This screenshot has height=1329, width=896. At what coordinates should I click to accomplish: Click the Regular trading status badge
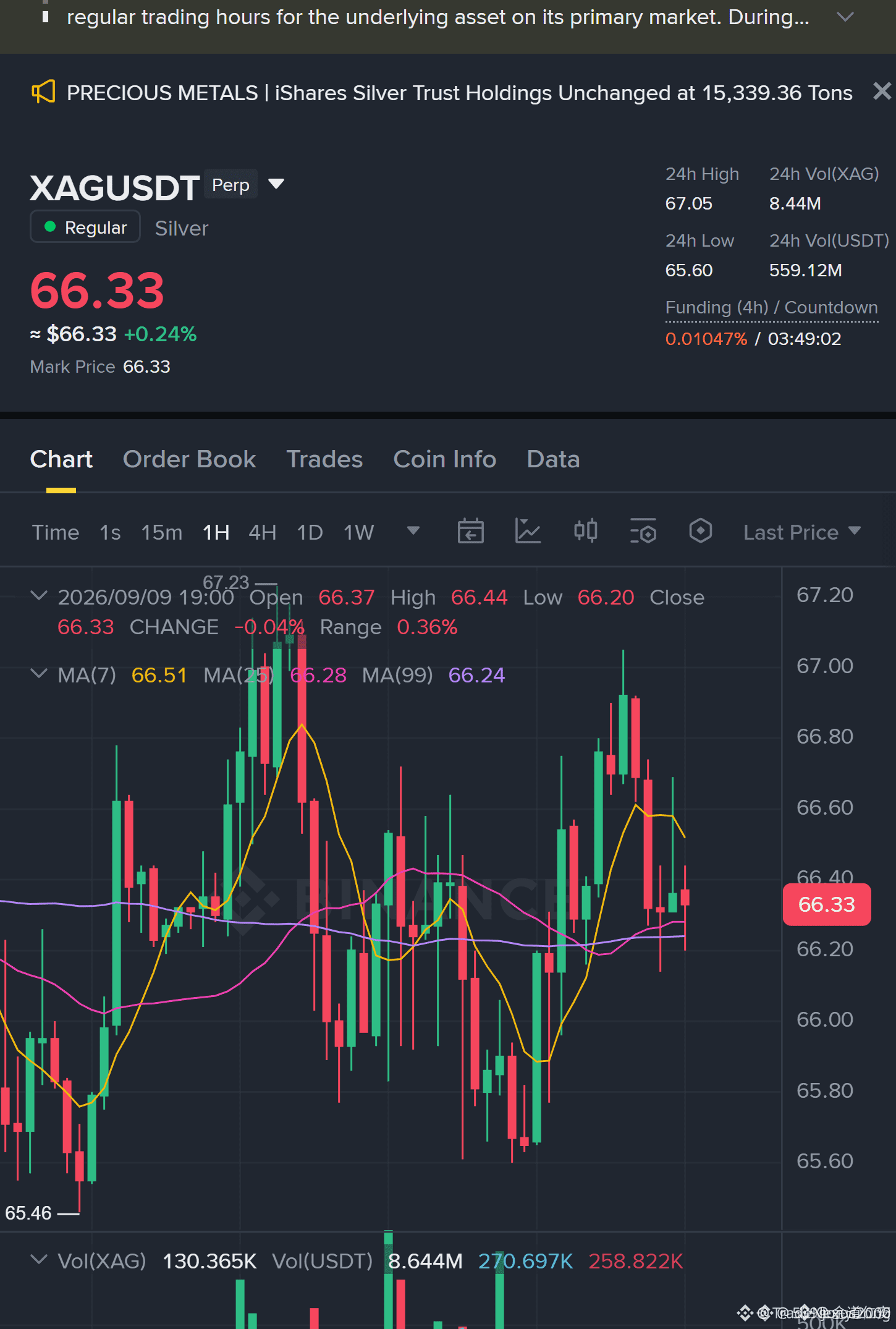pyautogui.click(x=85, y=227)
